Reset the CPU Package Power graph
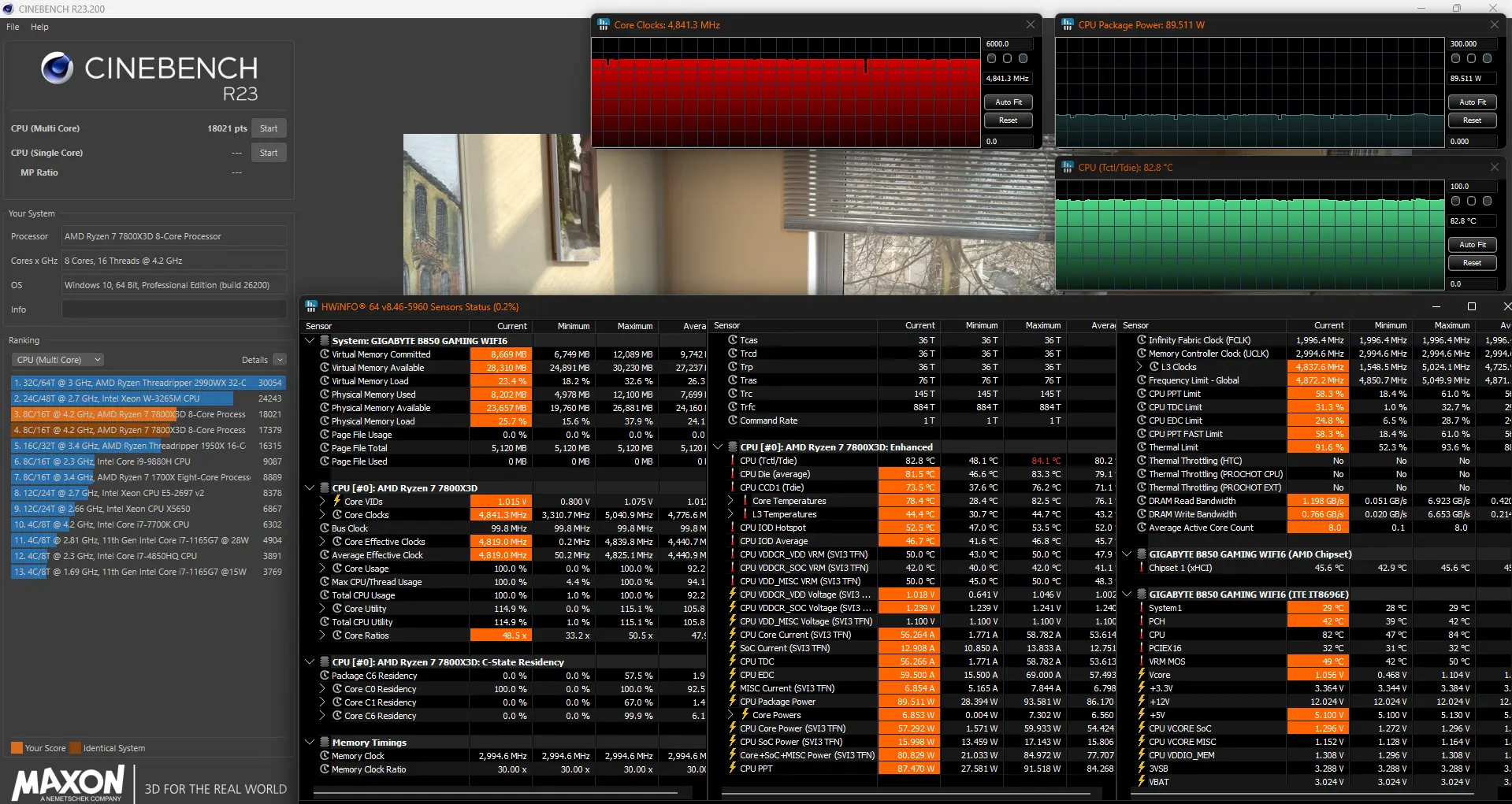The image size is (1512, 804). coord(1473,120)
